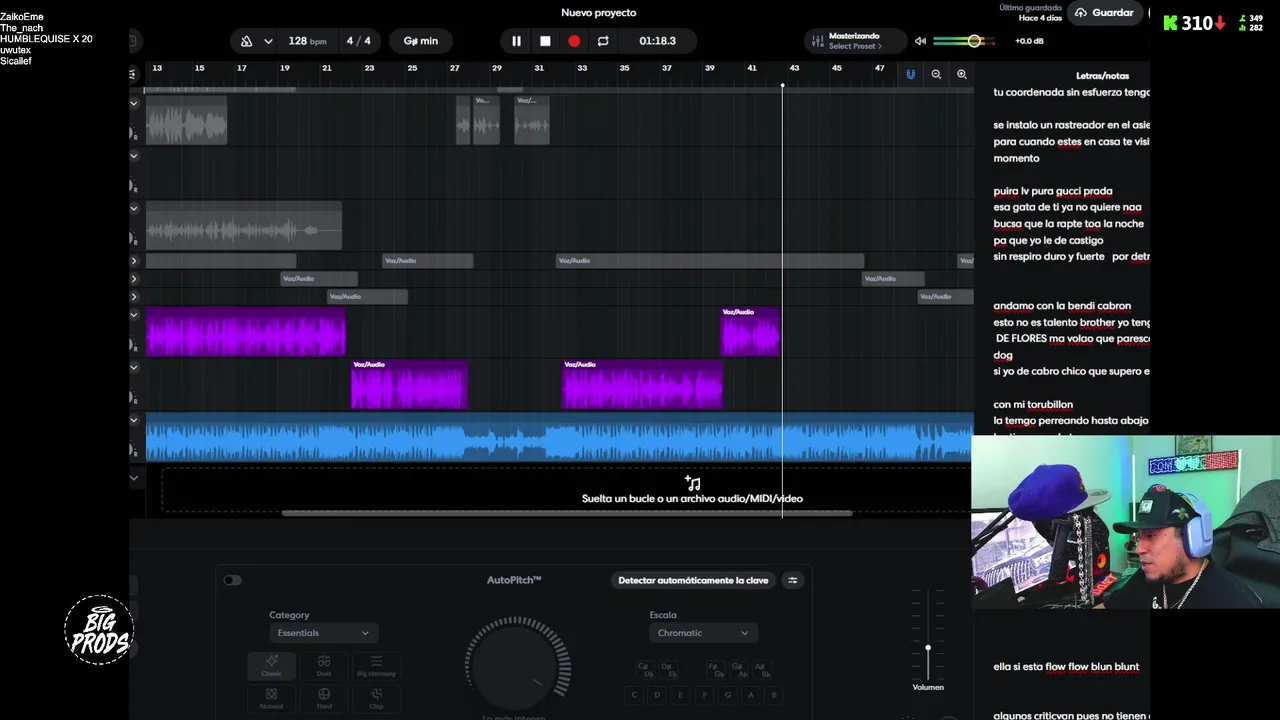Viewport: 1280px width, 720px height.
Task: Adjust the Volumen vertical fader
Action: [928, 648]
